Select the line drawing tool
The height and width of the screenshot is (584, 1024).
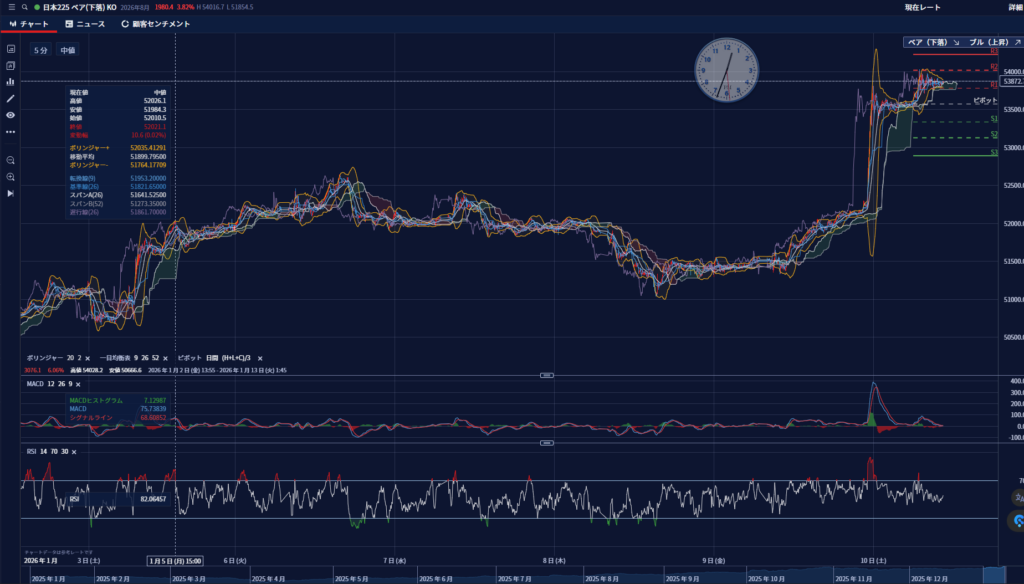[x=11, y=99]
